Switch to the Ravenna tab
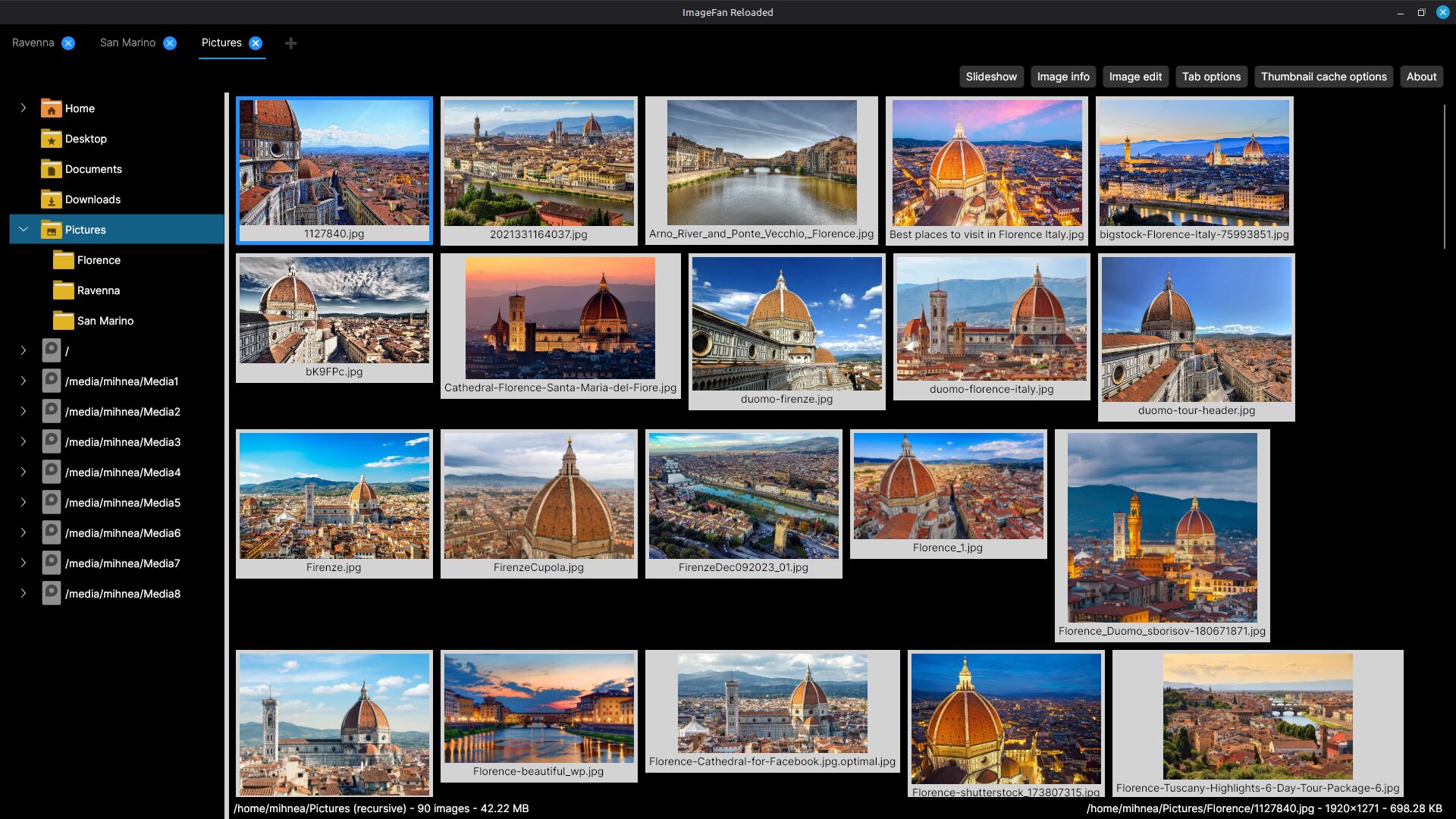The image size is (1456, 819). click(33, 43)
